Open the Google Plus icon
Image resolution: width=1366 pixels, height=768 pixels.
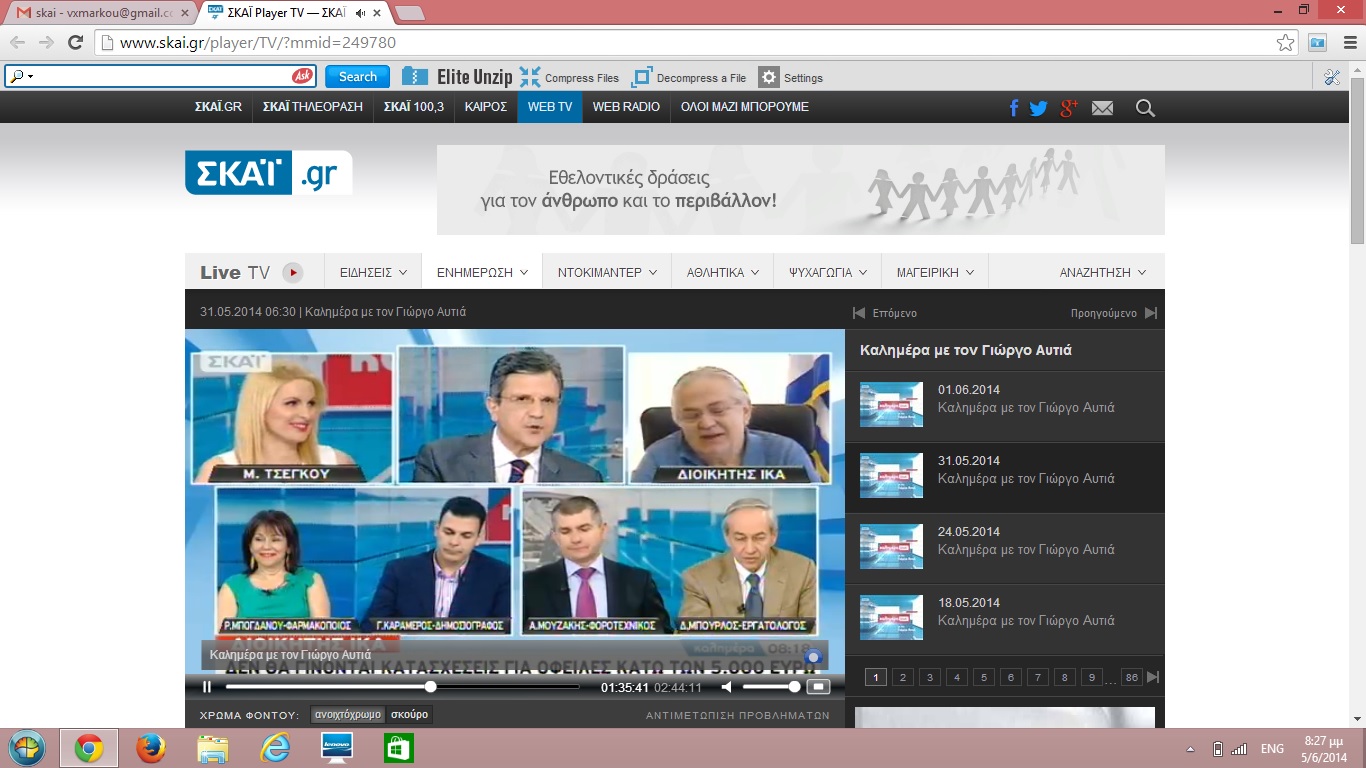click(x=1069, y=108)
